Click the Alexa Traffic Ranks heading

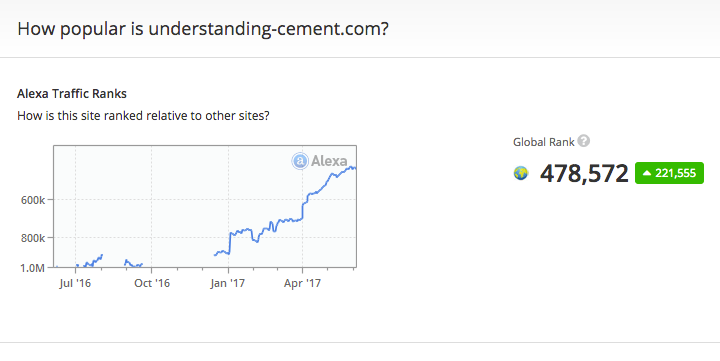click(x=72, y=94)
